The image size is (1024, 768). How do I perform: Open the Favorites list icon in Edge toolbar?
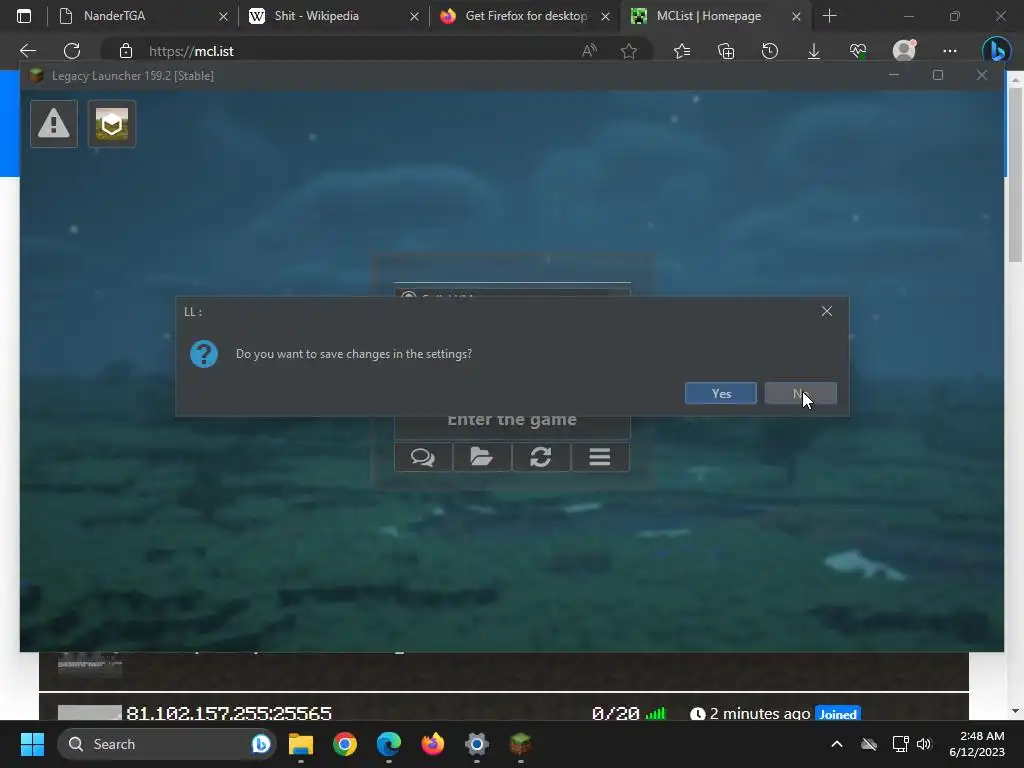(682, 51)
